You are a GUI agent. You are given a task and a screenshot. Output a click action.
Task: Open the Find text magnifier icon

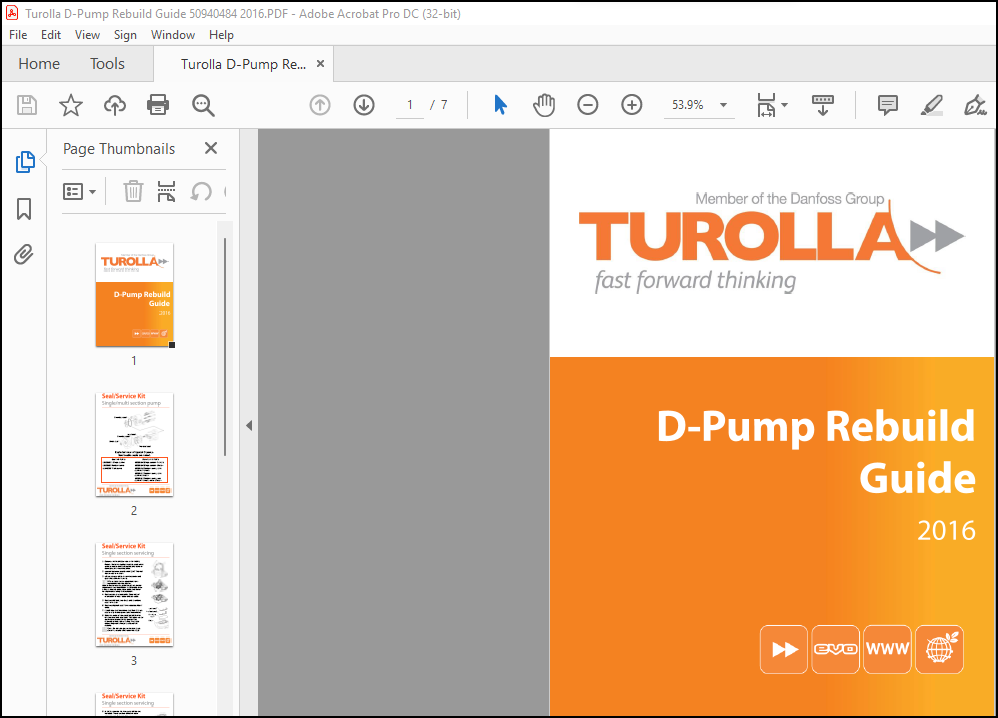[x=203, y=105]
